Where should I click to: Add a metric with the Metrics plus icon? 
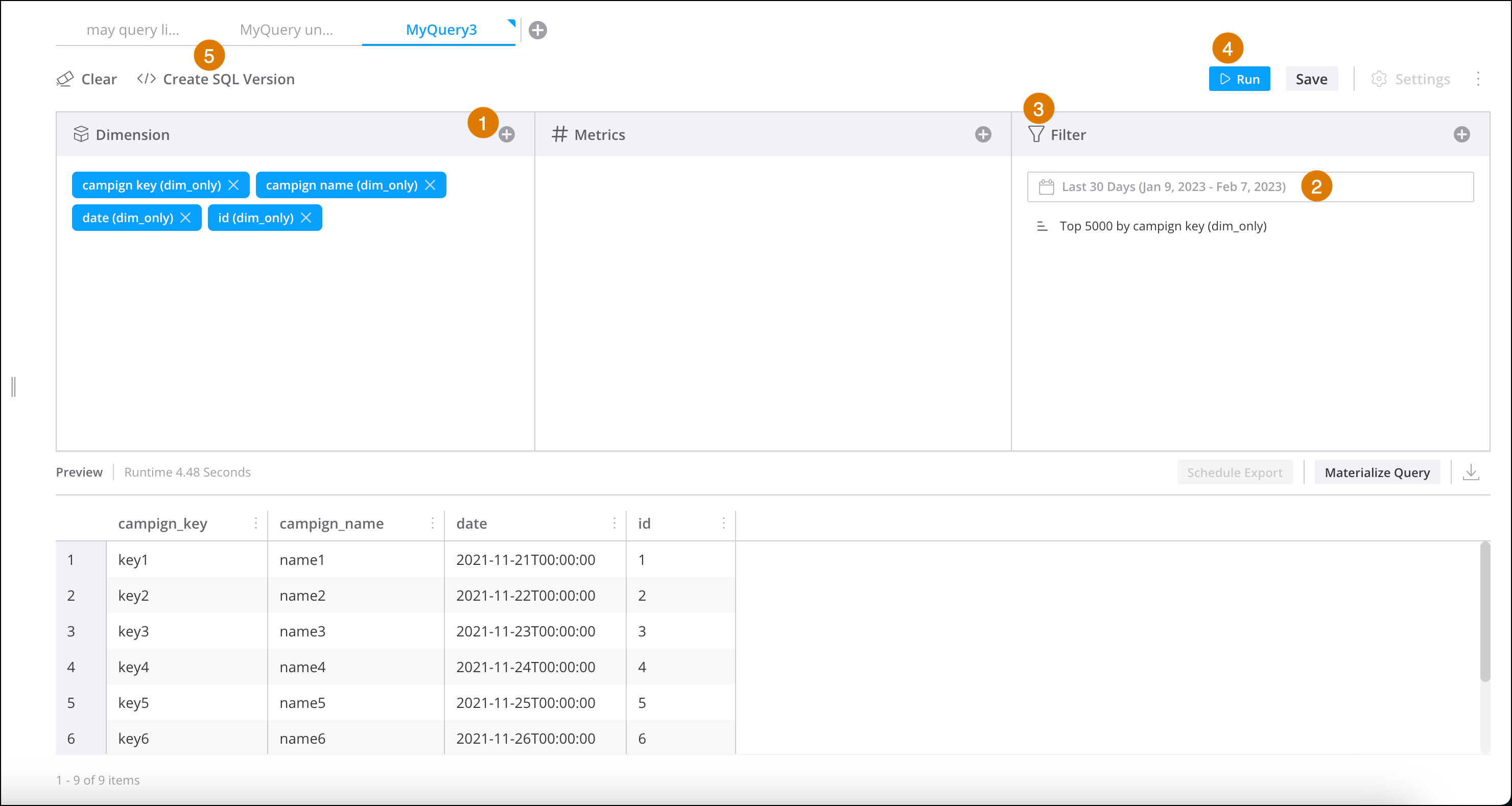[983, 134]
